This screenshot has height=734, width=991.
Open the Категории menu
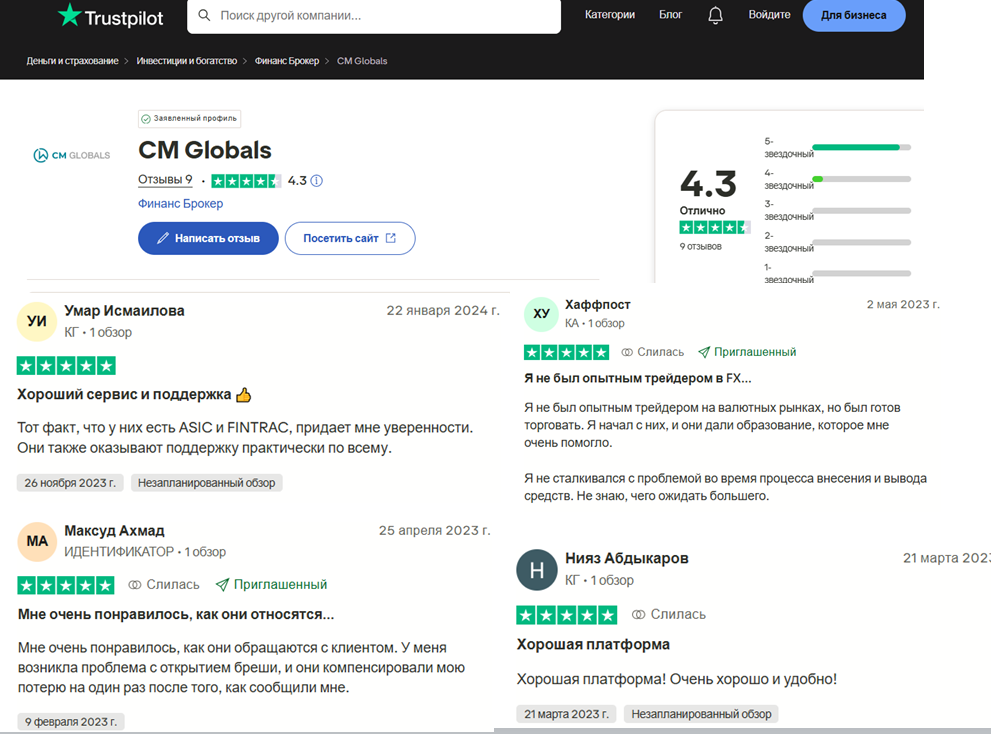pyautogui.click(x=609, y=15)
